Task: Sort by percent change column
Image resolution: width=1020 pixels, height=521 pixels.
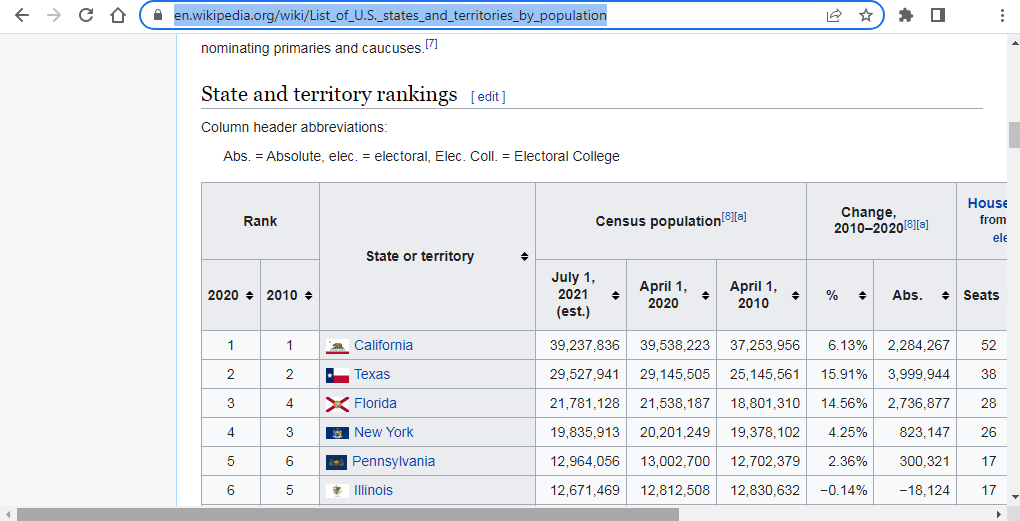Action: click(x=839, y=295)
